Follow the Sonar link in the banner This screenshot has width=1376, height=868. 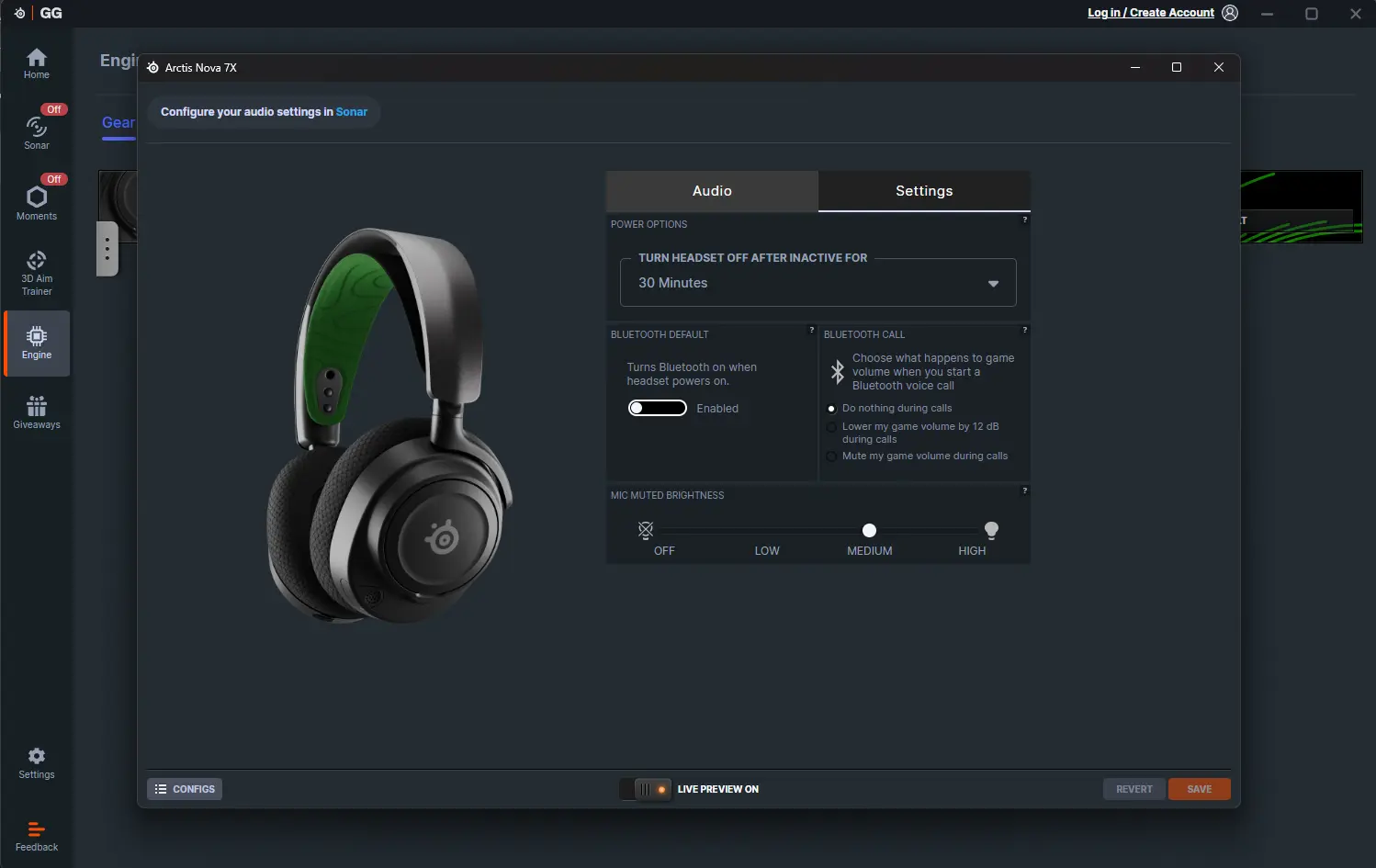352,112
